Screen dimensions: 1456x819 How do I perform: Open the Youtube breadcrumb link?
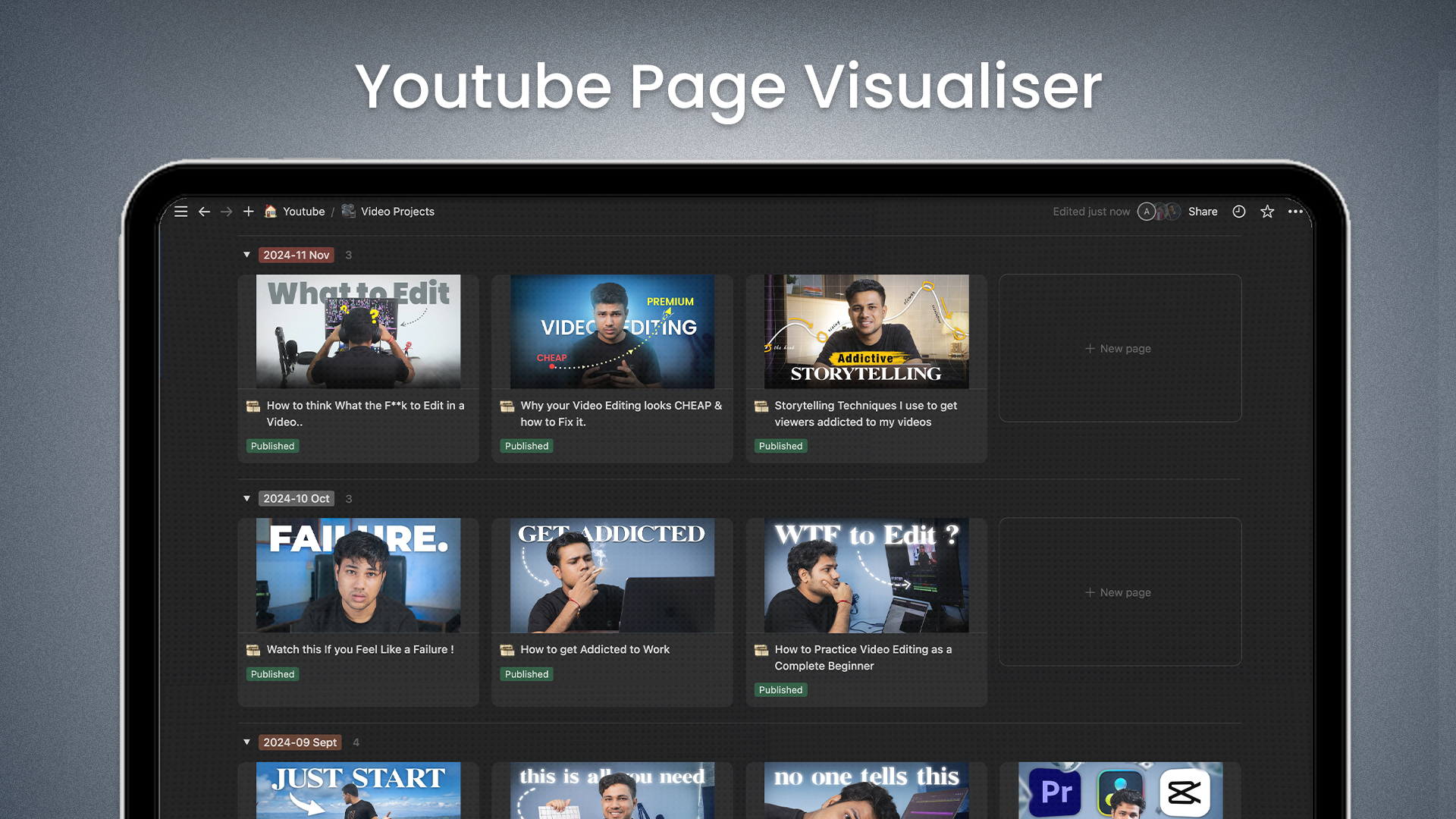click(303, 212)
